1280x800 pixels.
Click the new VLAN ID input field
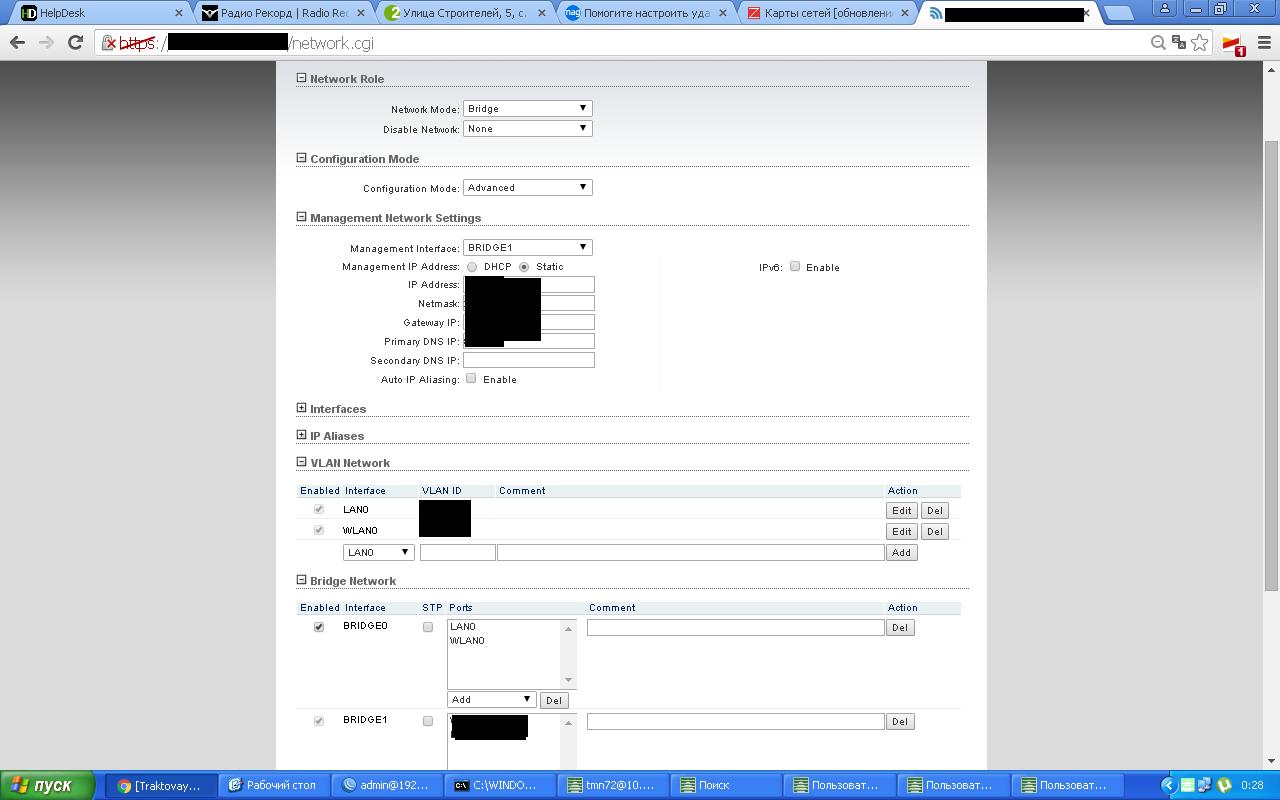click(458, 552)
